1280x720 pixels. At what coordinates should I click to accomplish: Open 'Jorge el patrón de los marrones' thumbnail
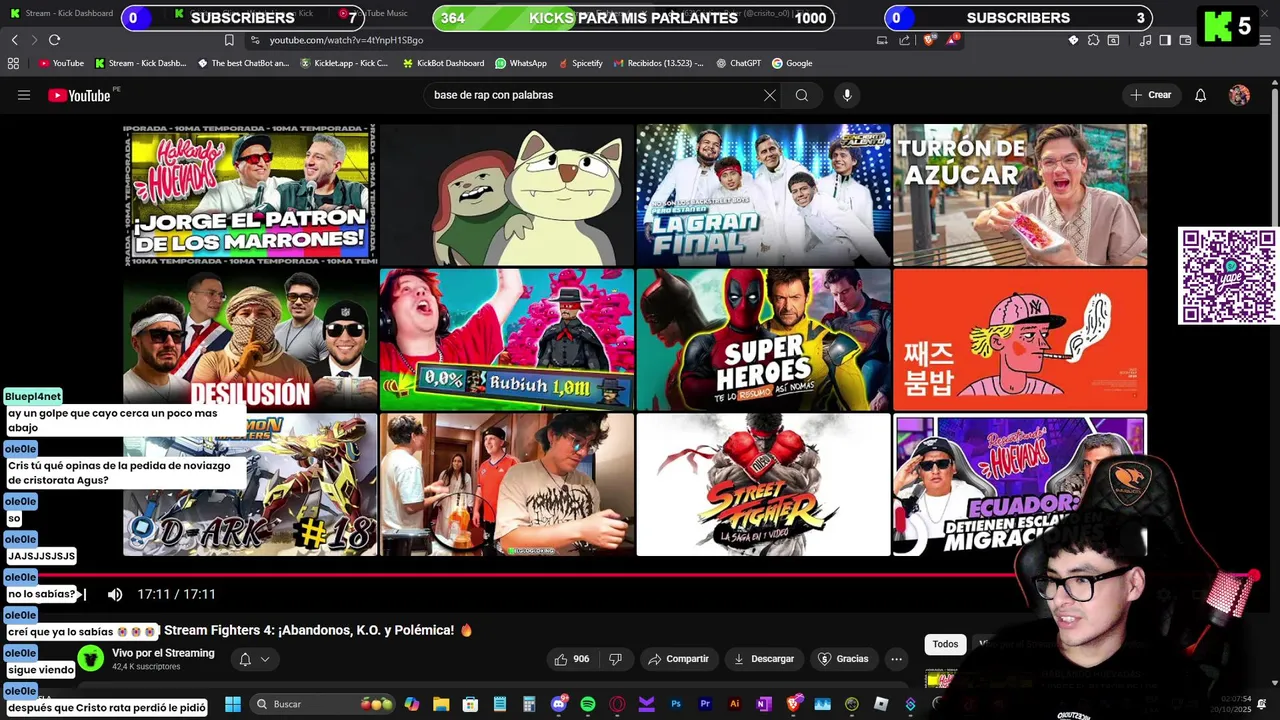(250, 194)
